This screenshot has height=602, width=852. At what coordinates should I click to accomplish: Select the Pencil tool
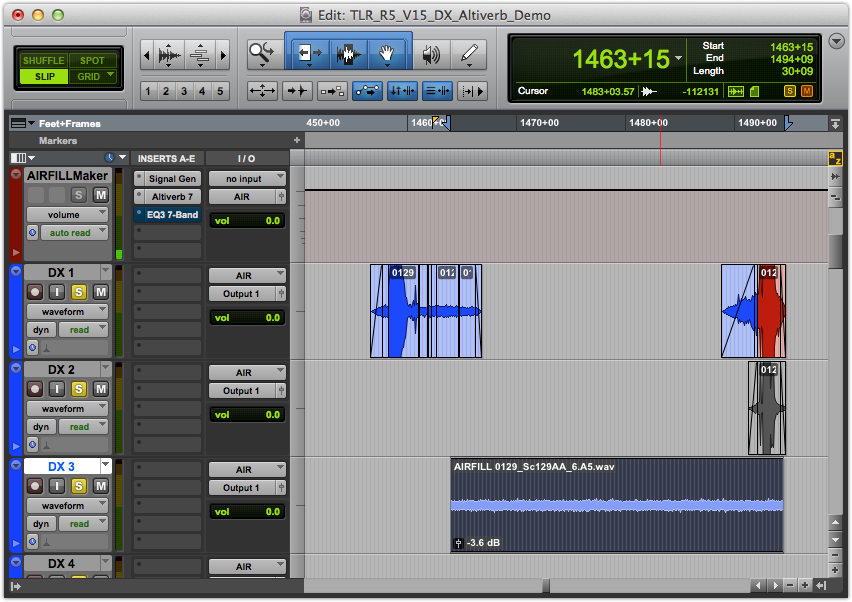point(468,55)
